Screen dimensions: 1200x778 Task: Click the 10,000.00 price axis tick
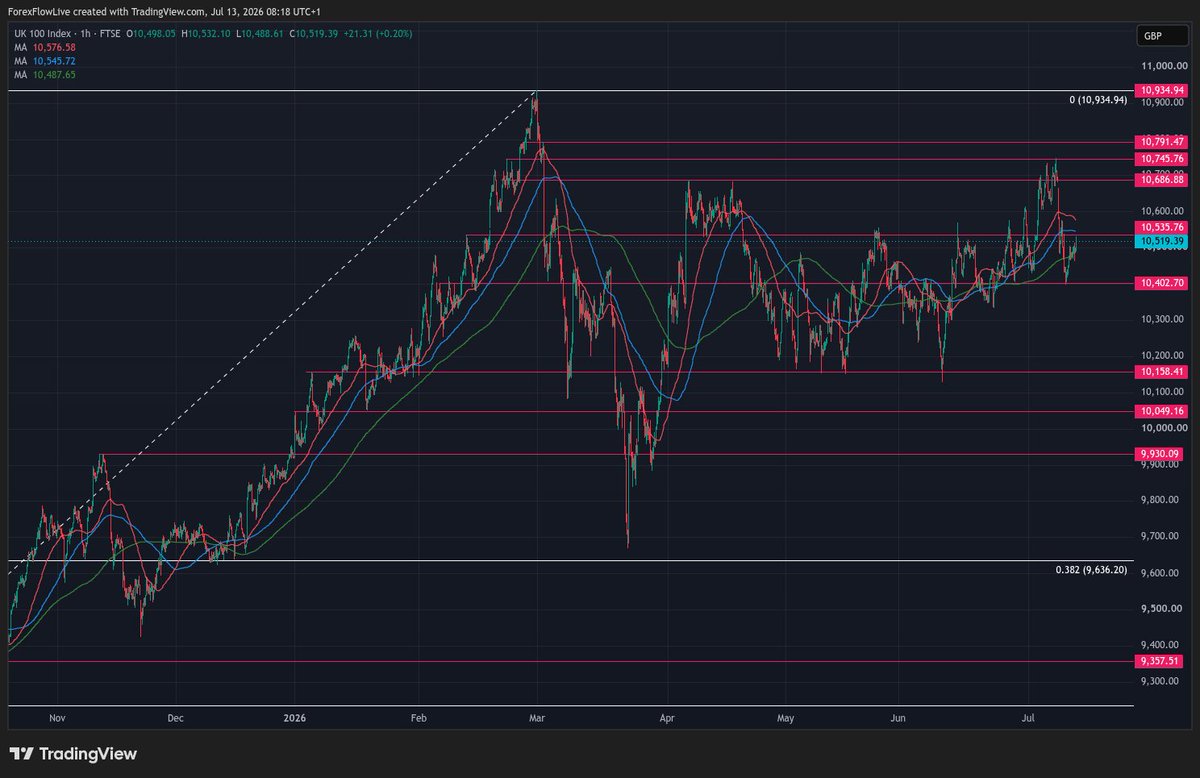(1162, 428)
